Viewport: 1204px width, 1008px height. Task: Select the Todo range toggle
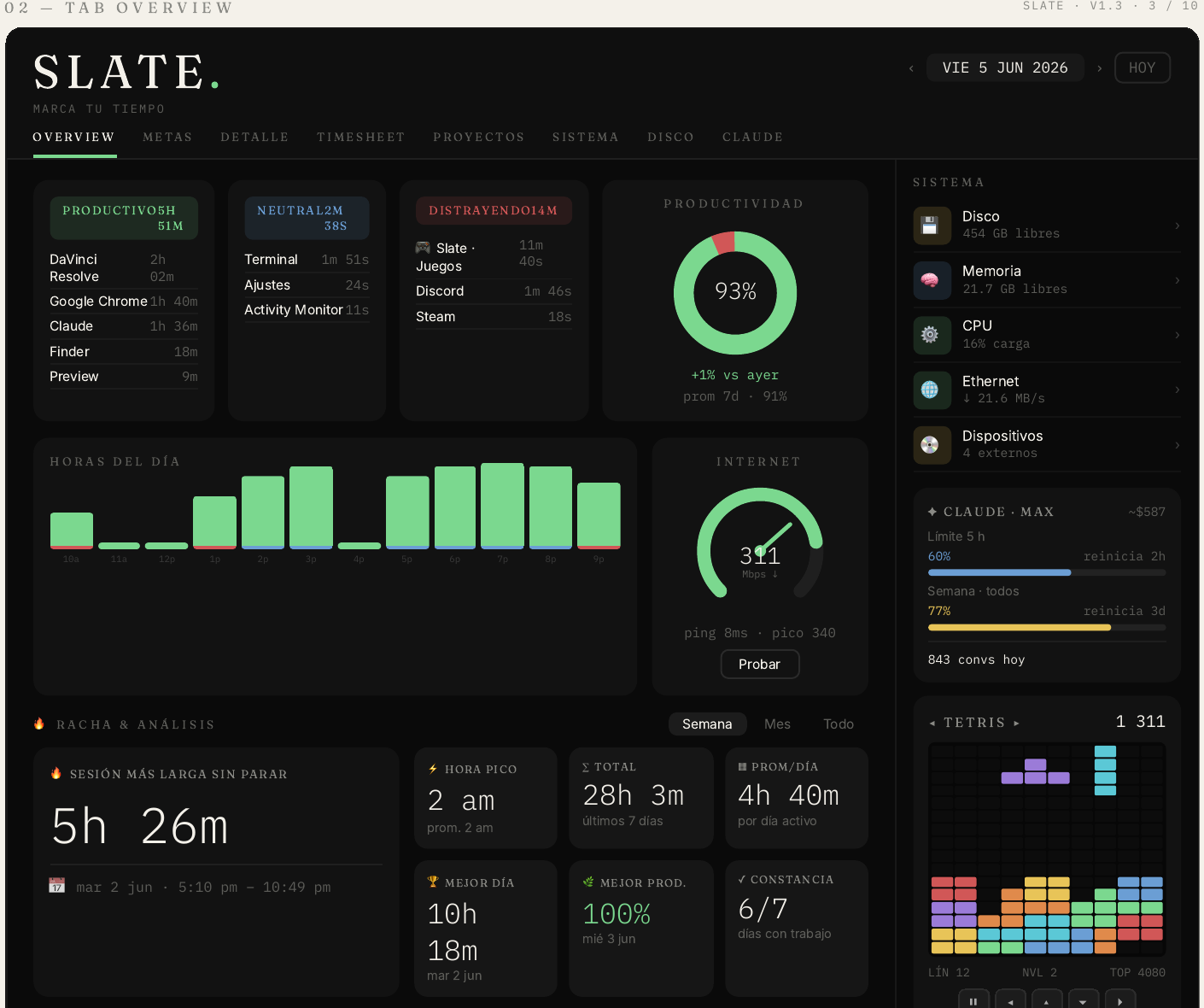pos(839,724)
